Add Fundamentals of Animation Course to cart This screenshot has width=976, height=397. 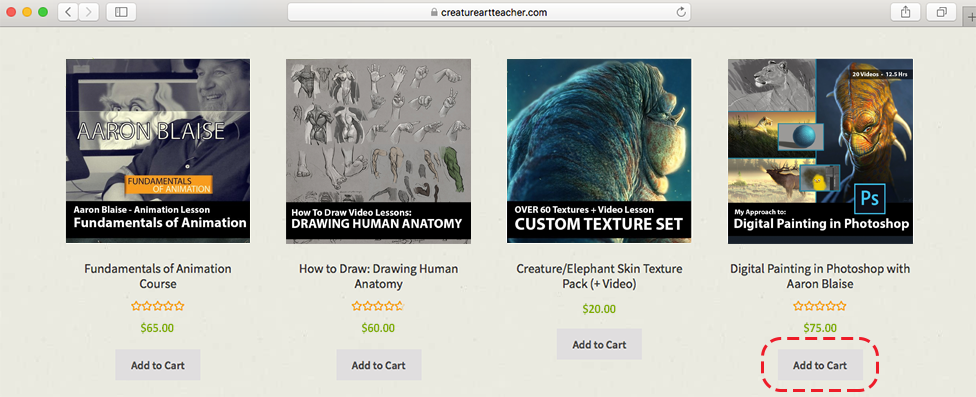(x=157, y=365)
